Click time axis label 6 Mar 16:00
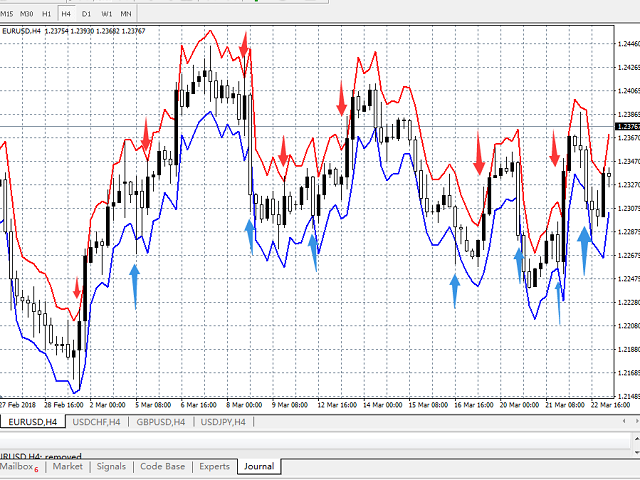Viewport: 640px width, 480px height. coord(199,405)
